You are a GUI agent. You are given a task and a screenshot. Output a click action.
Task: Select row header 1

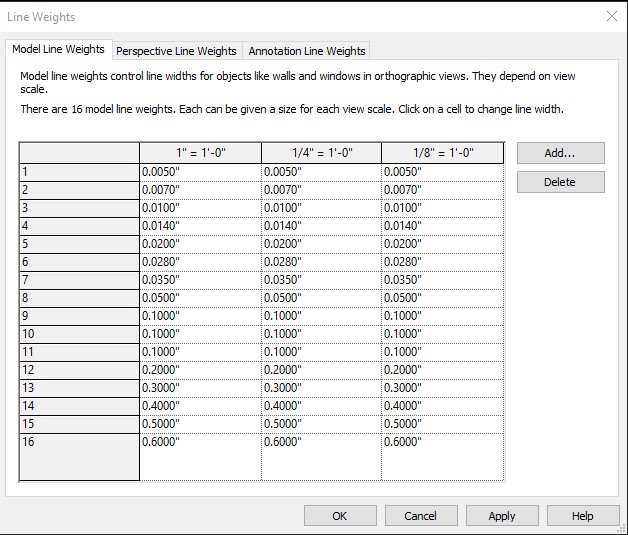(80, 172)
